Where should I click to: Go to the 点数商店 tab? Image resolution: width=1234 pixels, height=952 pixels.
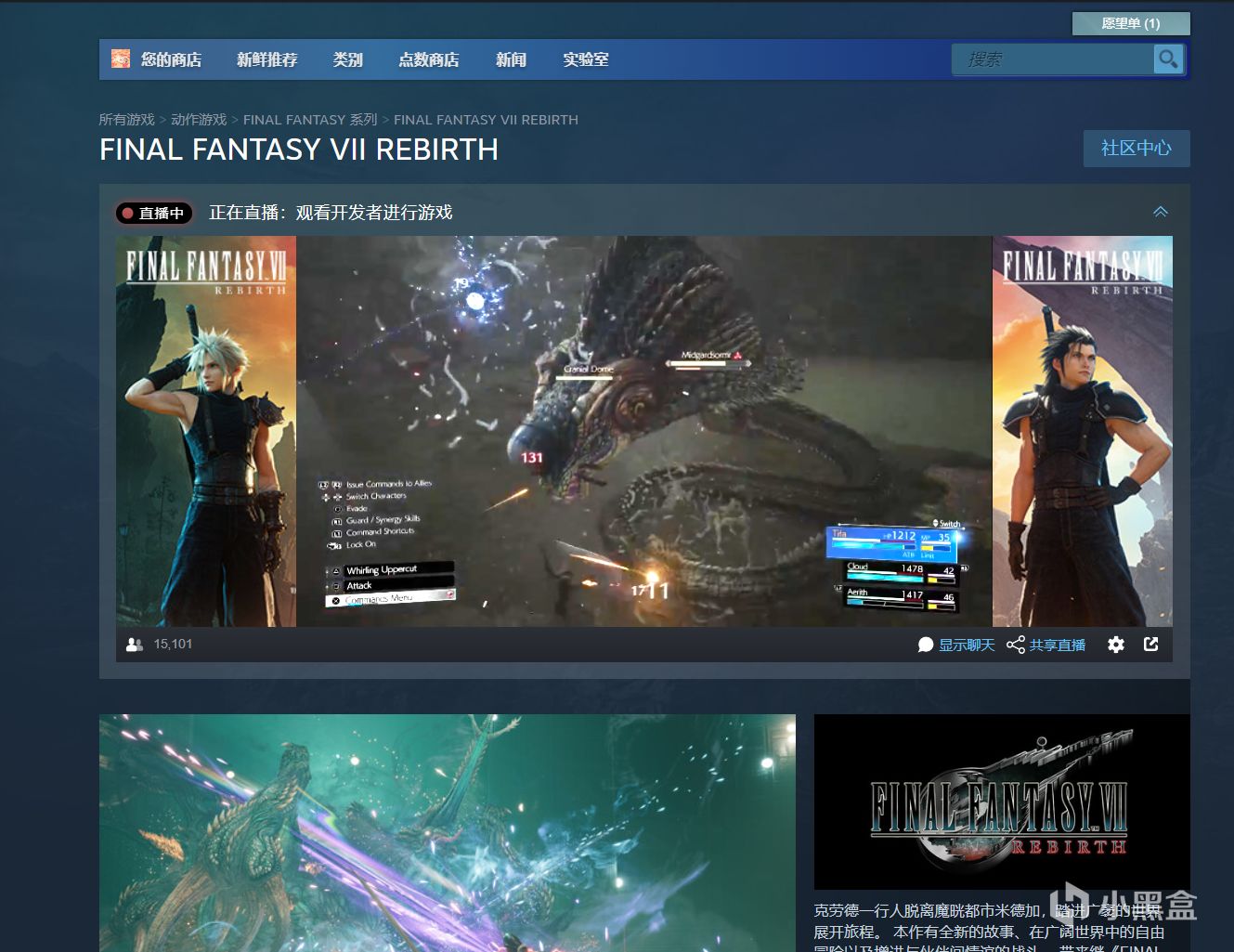click(x=428, y=59)
